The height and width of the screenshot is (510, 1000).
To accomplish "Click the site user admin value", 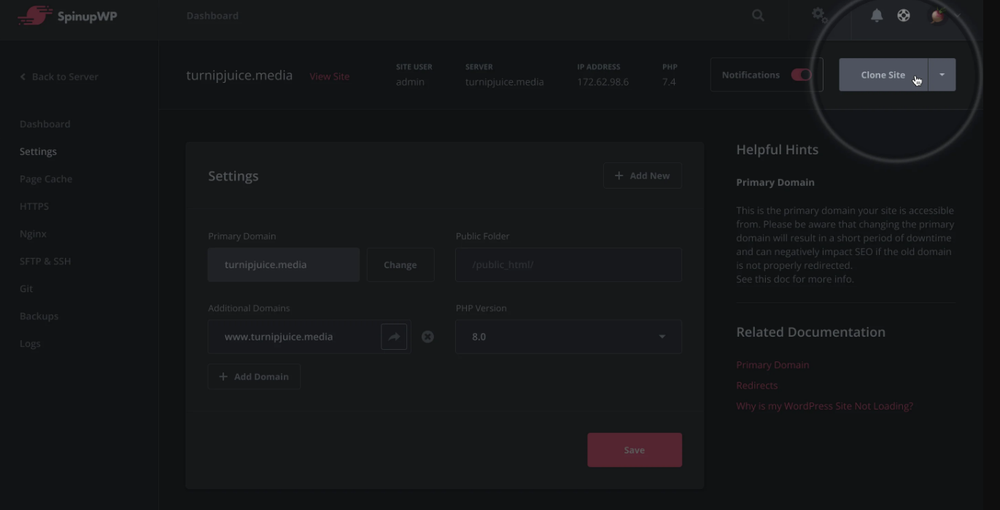I will pos(410,82).
